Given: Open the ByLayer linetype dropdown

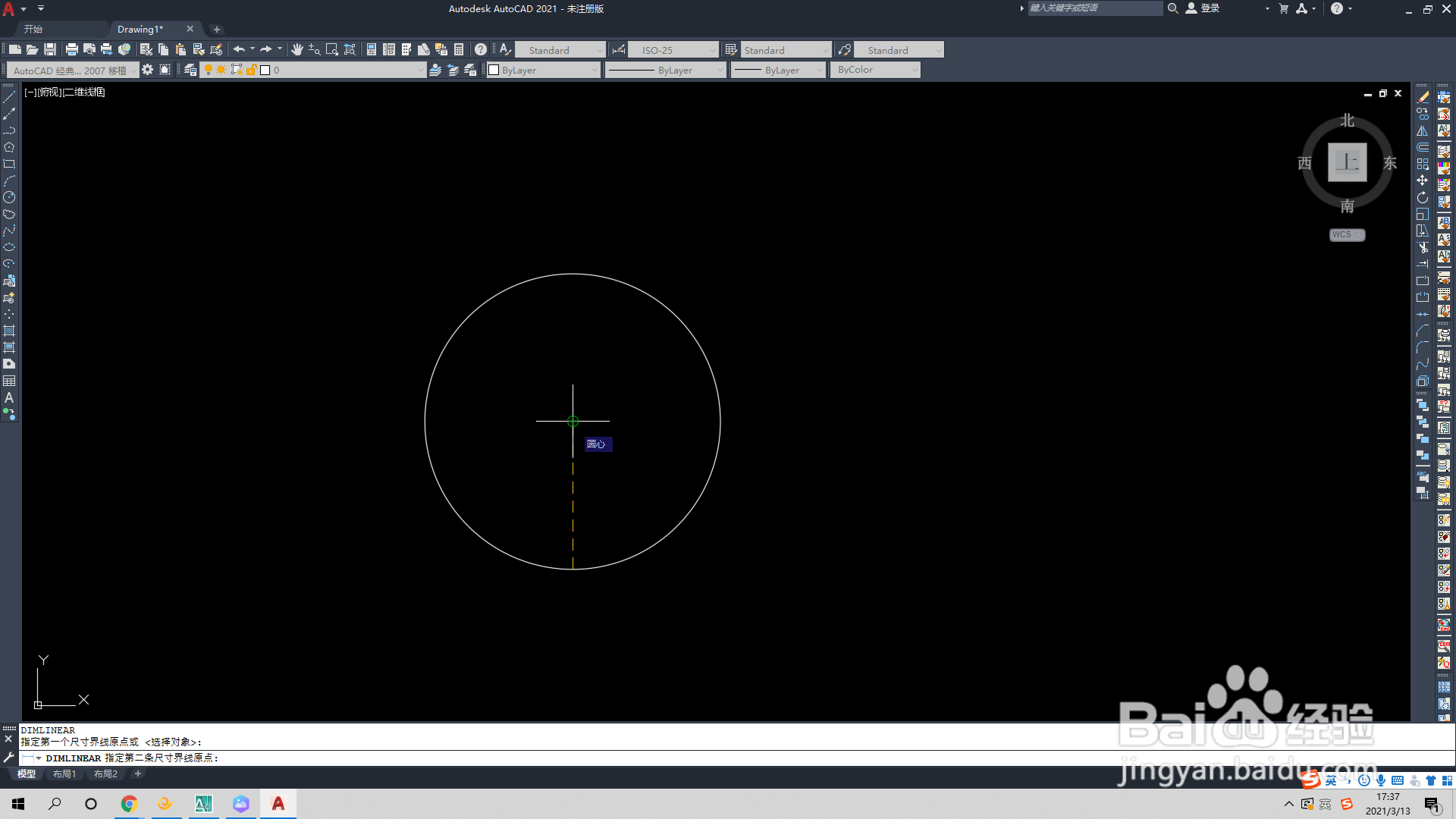Looking at the screenshot, I should (x=667, y=70).
